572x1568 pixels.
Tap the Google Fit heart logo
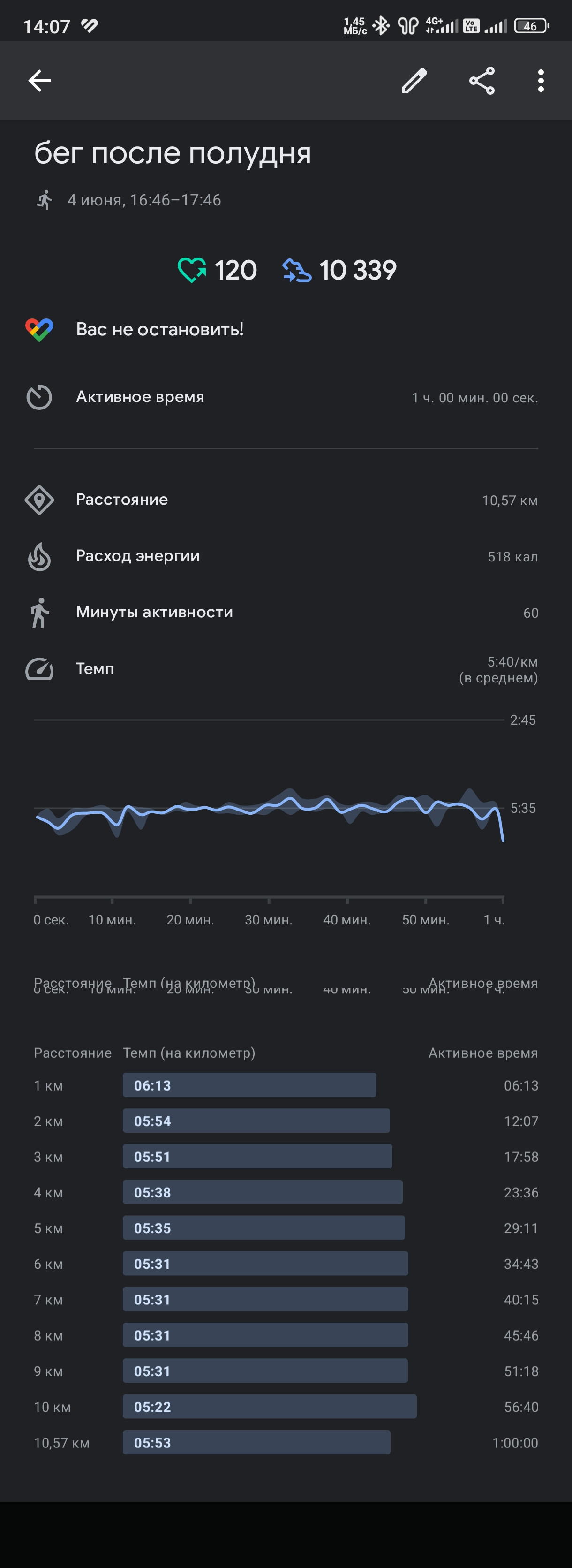(x=39, y=329)
